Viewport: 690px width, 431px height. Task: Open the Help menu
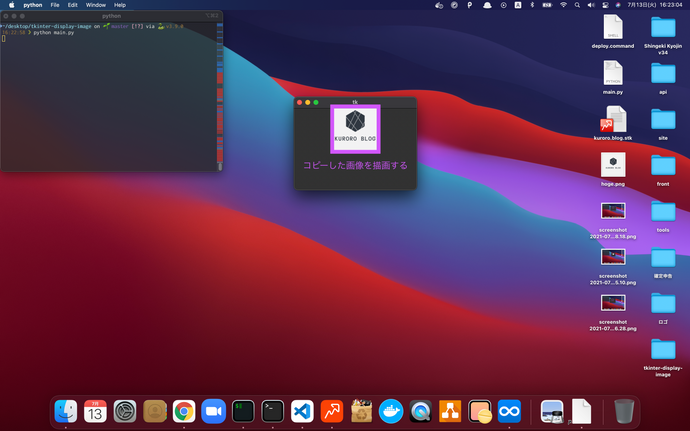click(x=120, y=5)
